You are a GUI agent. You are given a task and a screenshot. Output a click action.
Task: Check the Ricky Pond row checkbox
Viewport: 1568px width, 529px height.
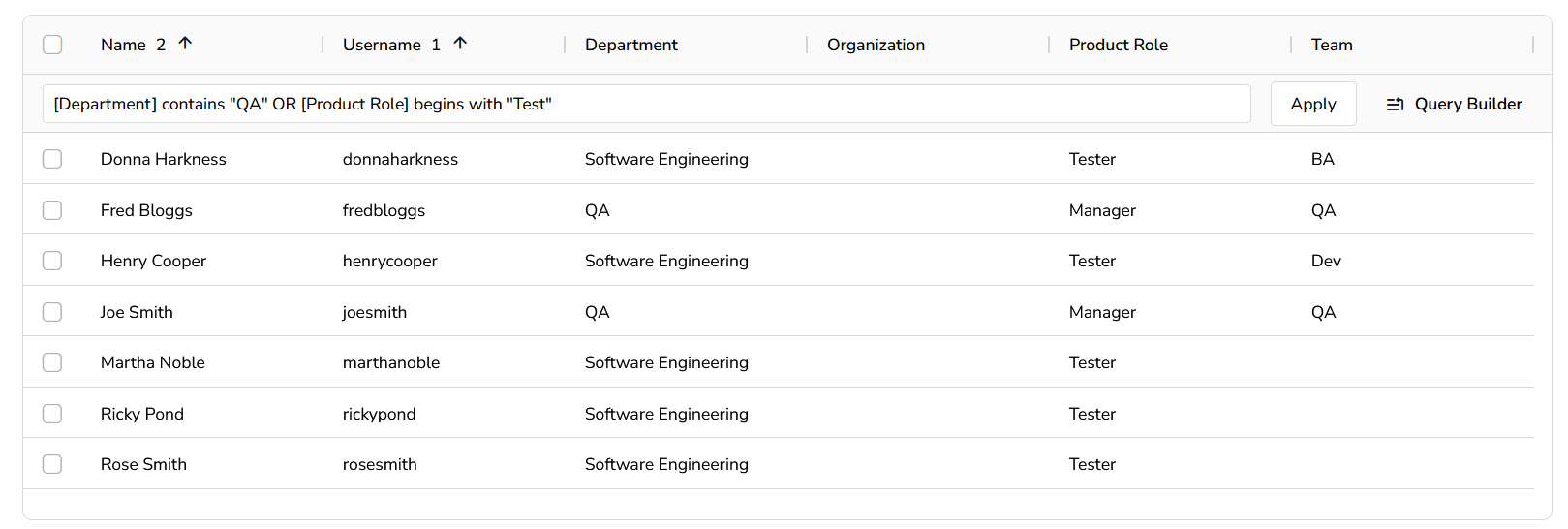[52, 414]
